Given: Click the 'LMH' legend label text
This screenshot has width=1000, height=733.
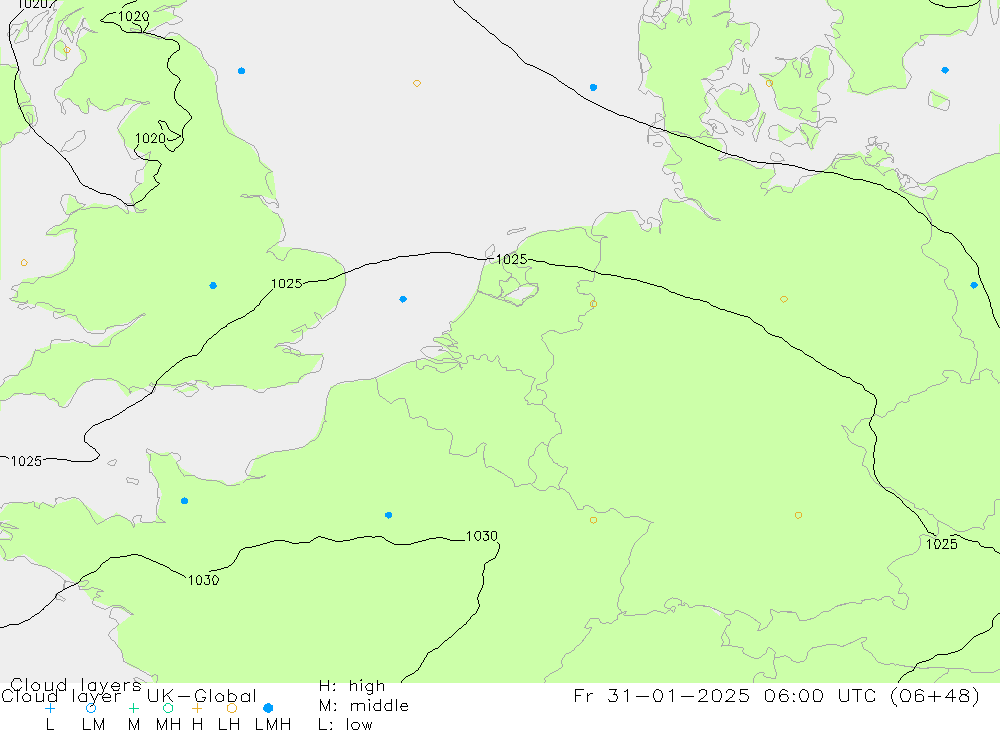Looking at the screenshot, I should [273, 725].
